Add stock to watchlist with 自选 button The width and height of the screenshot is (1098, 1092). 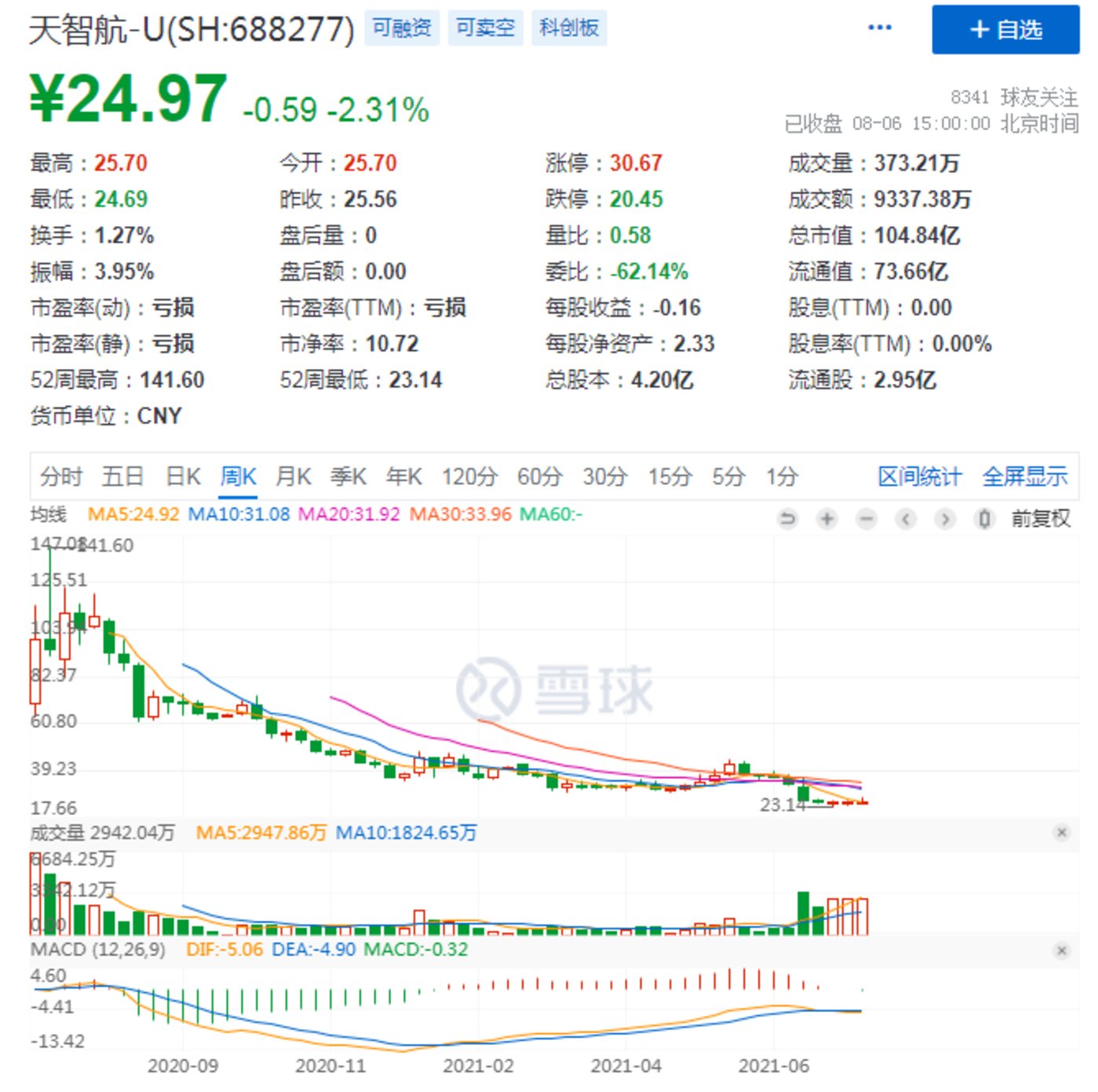click(1005, 30)
